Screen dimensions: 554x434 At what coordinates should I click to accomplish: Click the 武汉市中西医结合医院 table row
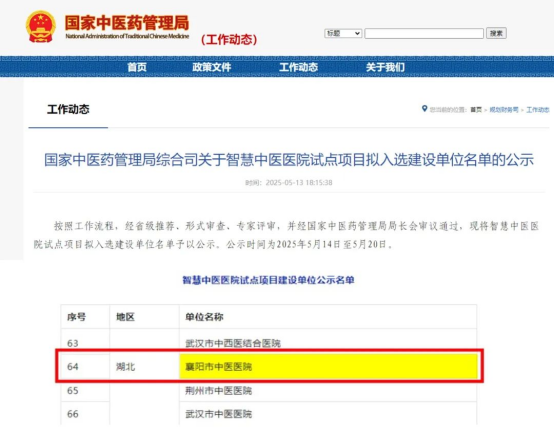[269, 342]
